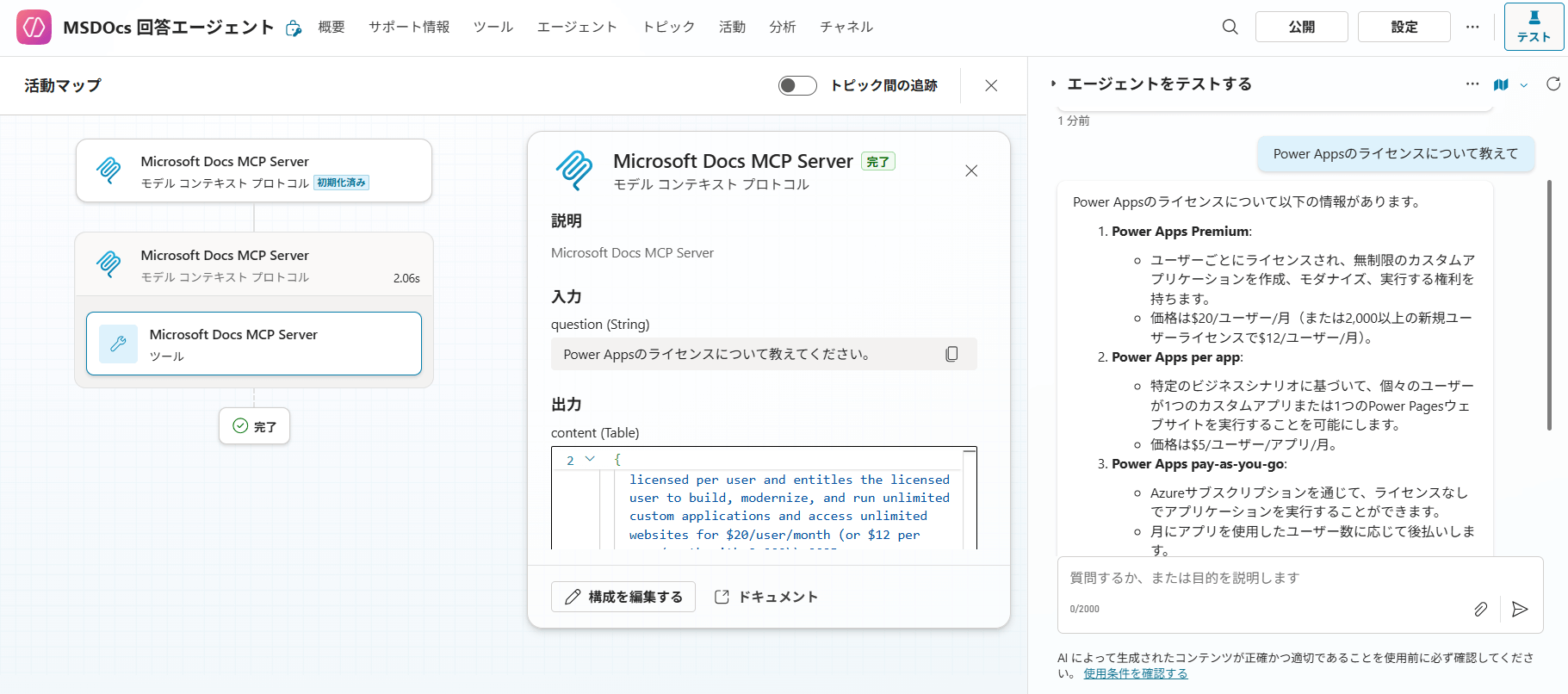Open the ツール tab
This screenshot has width=1568, height=694.
493,27
